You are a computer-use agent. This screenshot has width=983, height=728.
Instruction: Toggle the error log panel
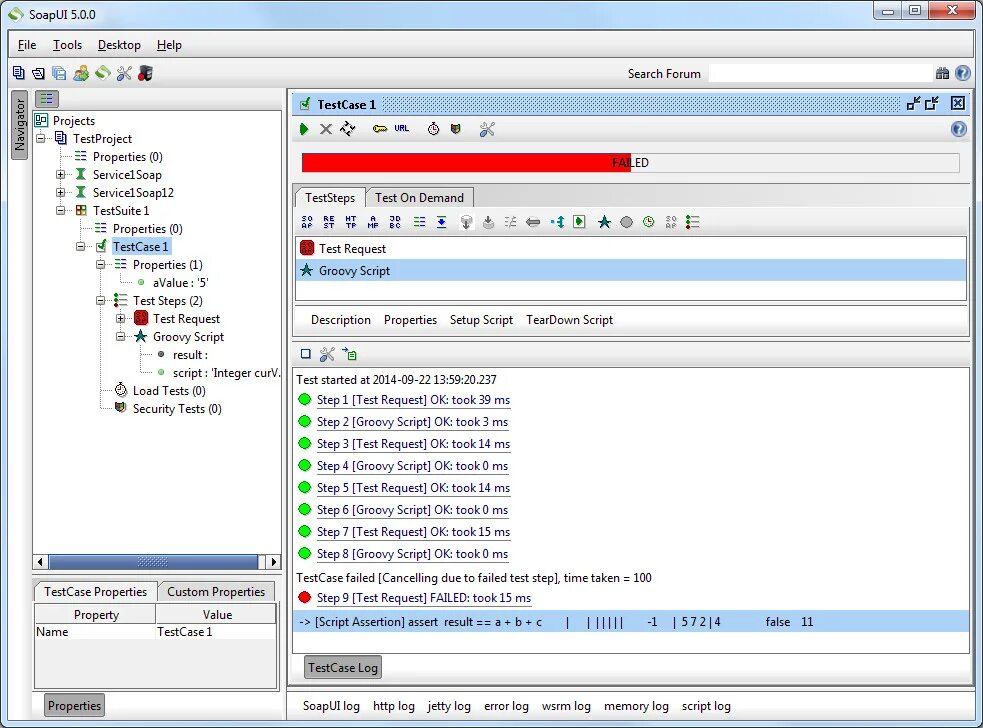(506, 706)
